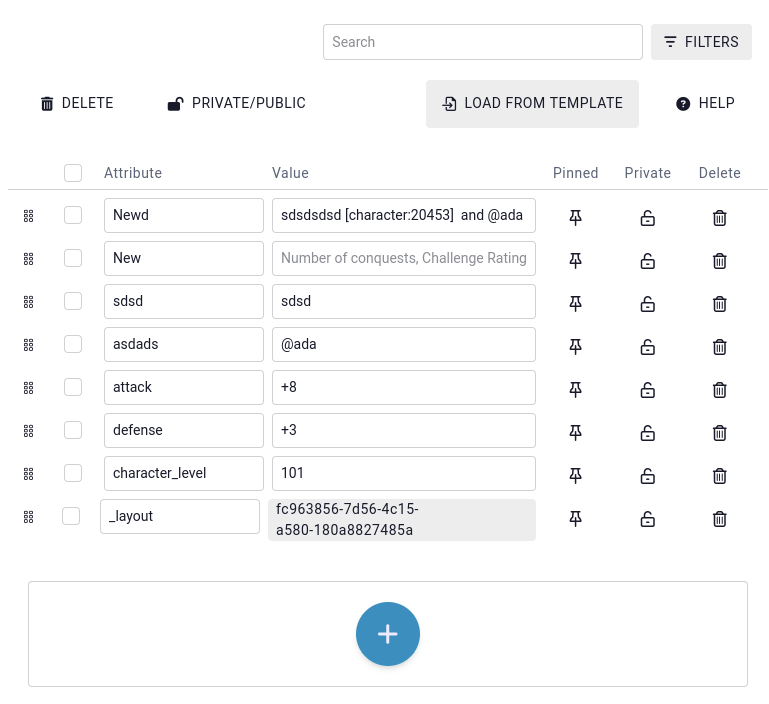Image resolution: width=769 pixels, height=704 pixels.
Task: Delete the _layout attribute row
Action: point(719,518)
